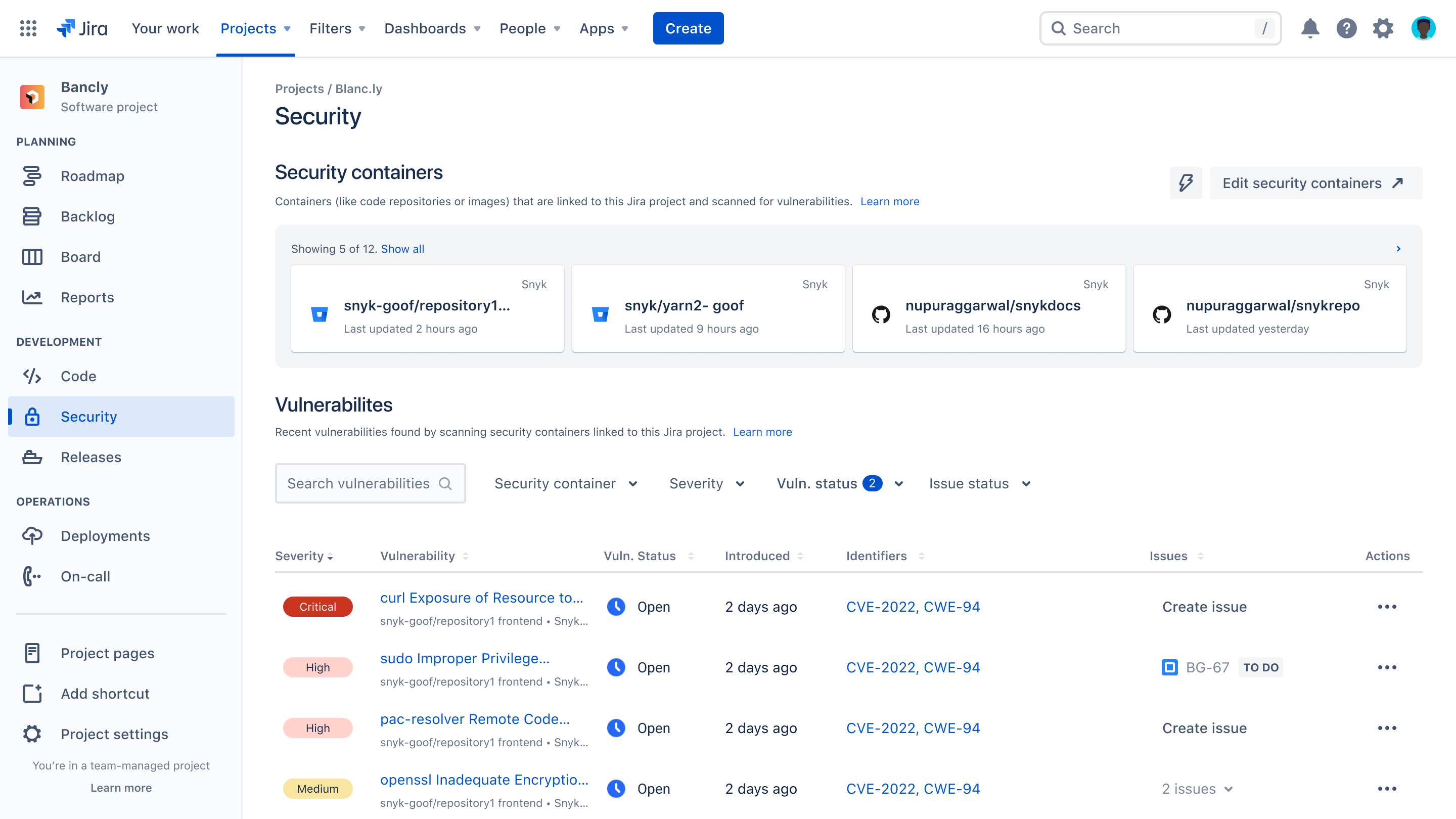The image size is (1456, 819).
Task: Click your profile avatar
Action: point(1424,28)
